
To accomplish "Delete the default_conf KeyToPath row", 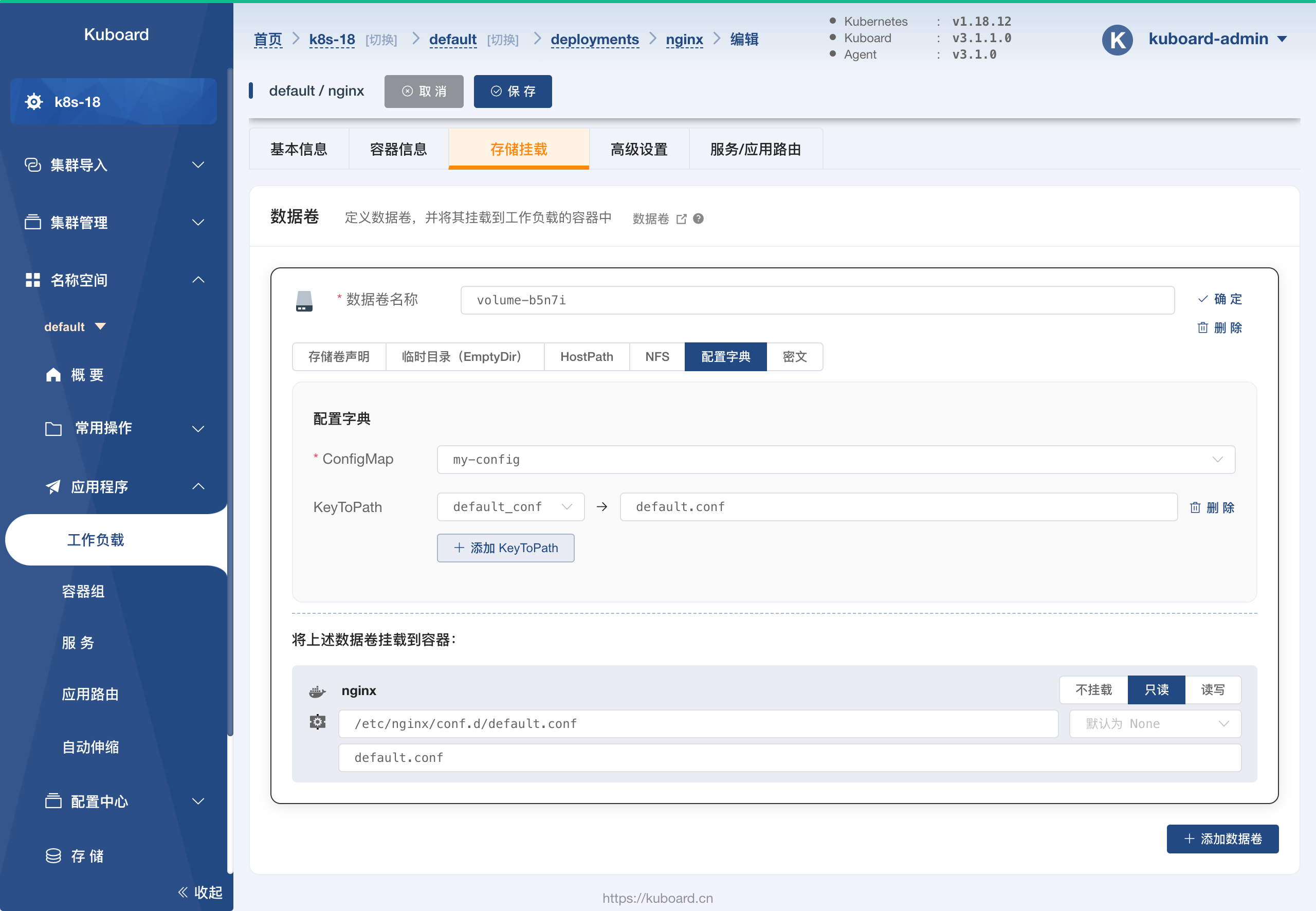I will point(1212,507).
